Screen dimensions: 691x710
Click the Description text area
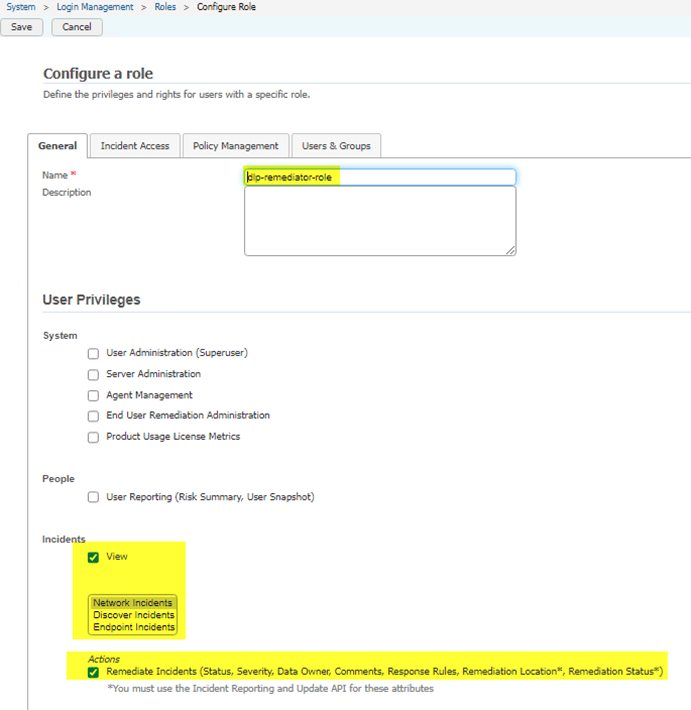click(380, 221)
